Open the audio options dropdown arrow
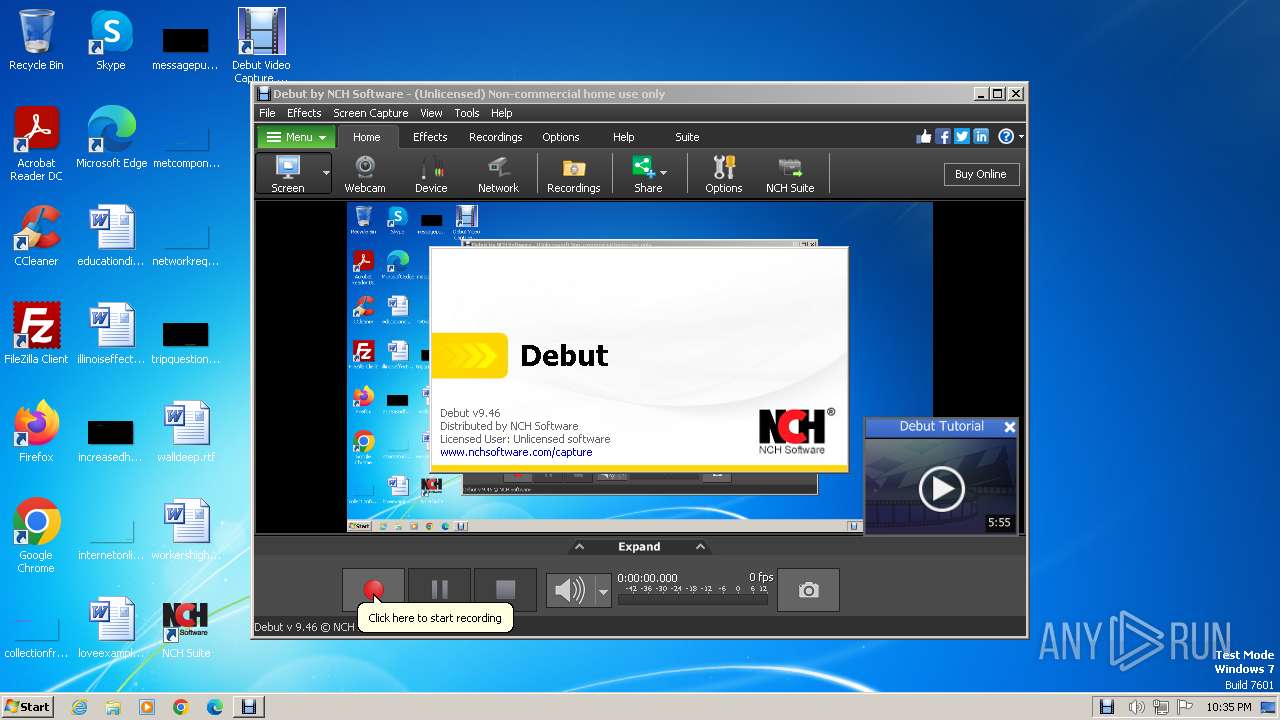1280x720 pixels. click(602, 591)
